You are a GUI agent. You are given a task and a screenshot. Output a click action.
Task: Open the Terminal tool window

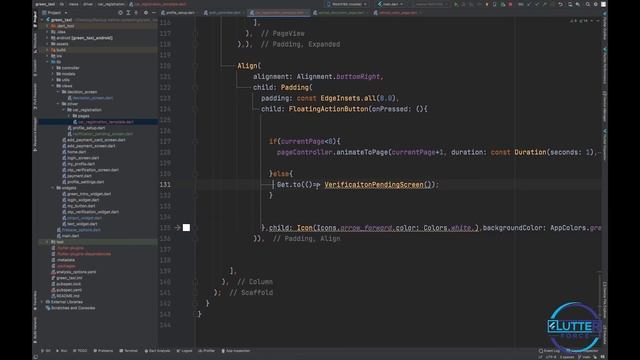coord(129,351)
